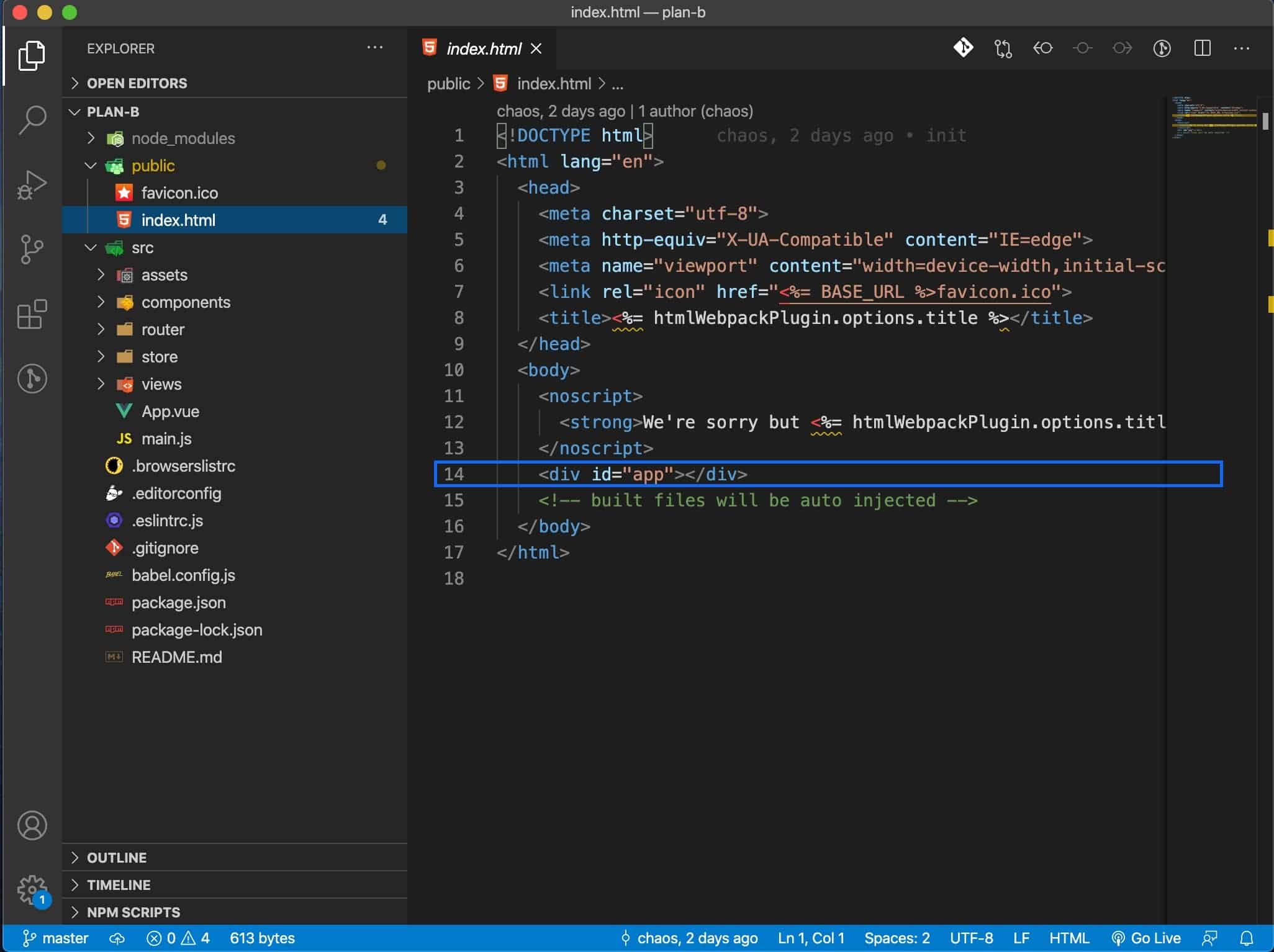Open the Search view in activity bar
Image resolution: width=1274 pixels, height=952 pixels.
(32, 119)
